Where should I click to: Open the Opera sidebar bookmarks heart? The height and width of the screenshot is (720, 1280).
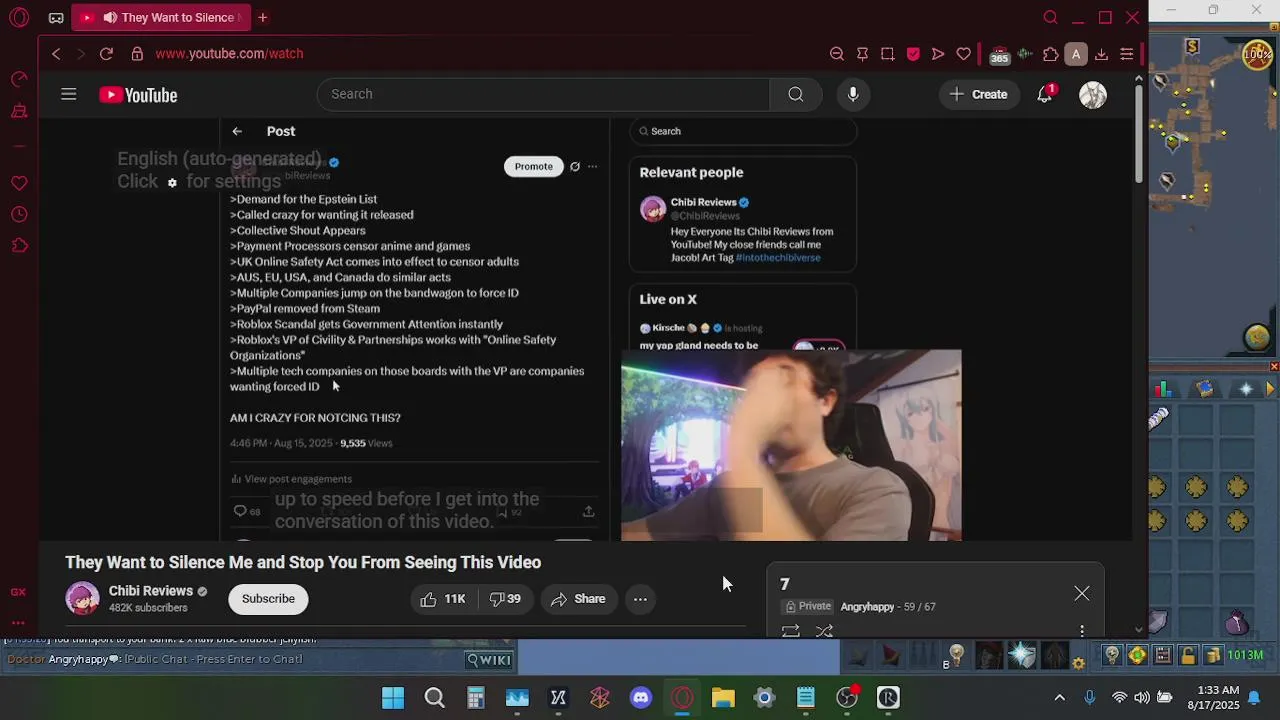(x=19, y=183)
